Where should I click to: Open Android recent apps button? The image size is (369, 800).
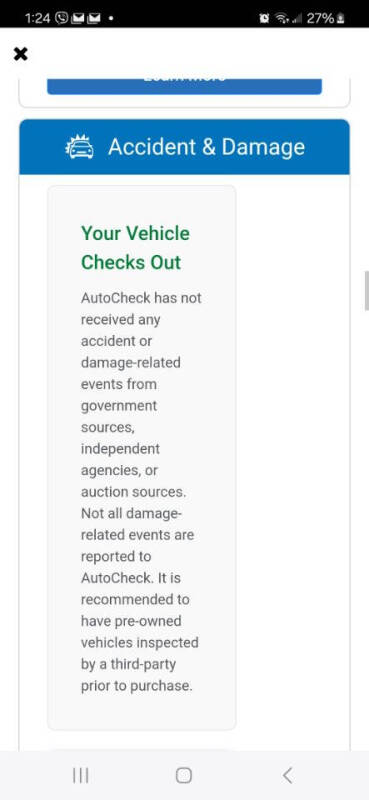[x=81, y=776]
